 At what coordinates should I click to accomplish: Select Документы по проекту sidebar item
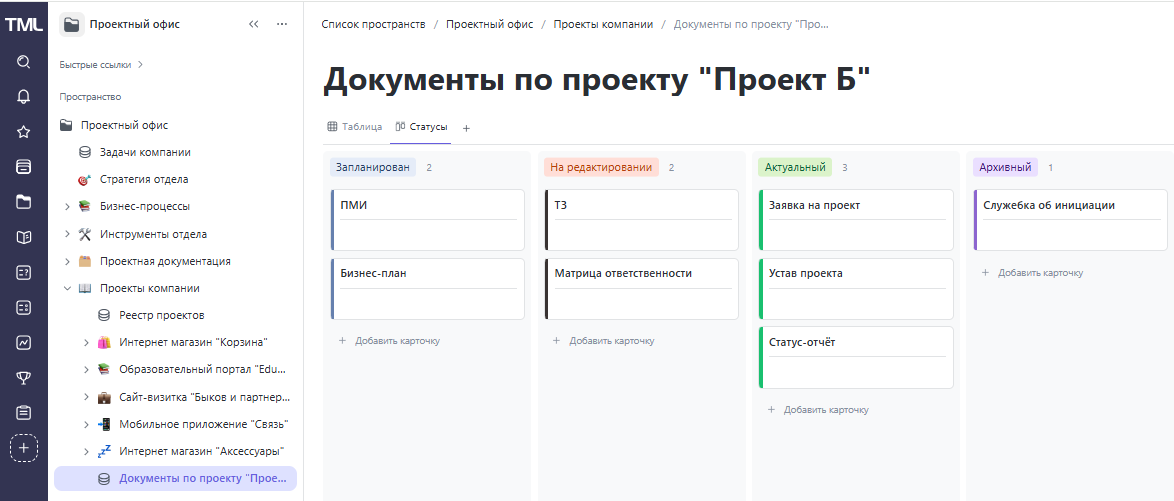175,479
